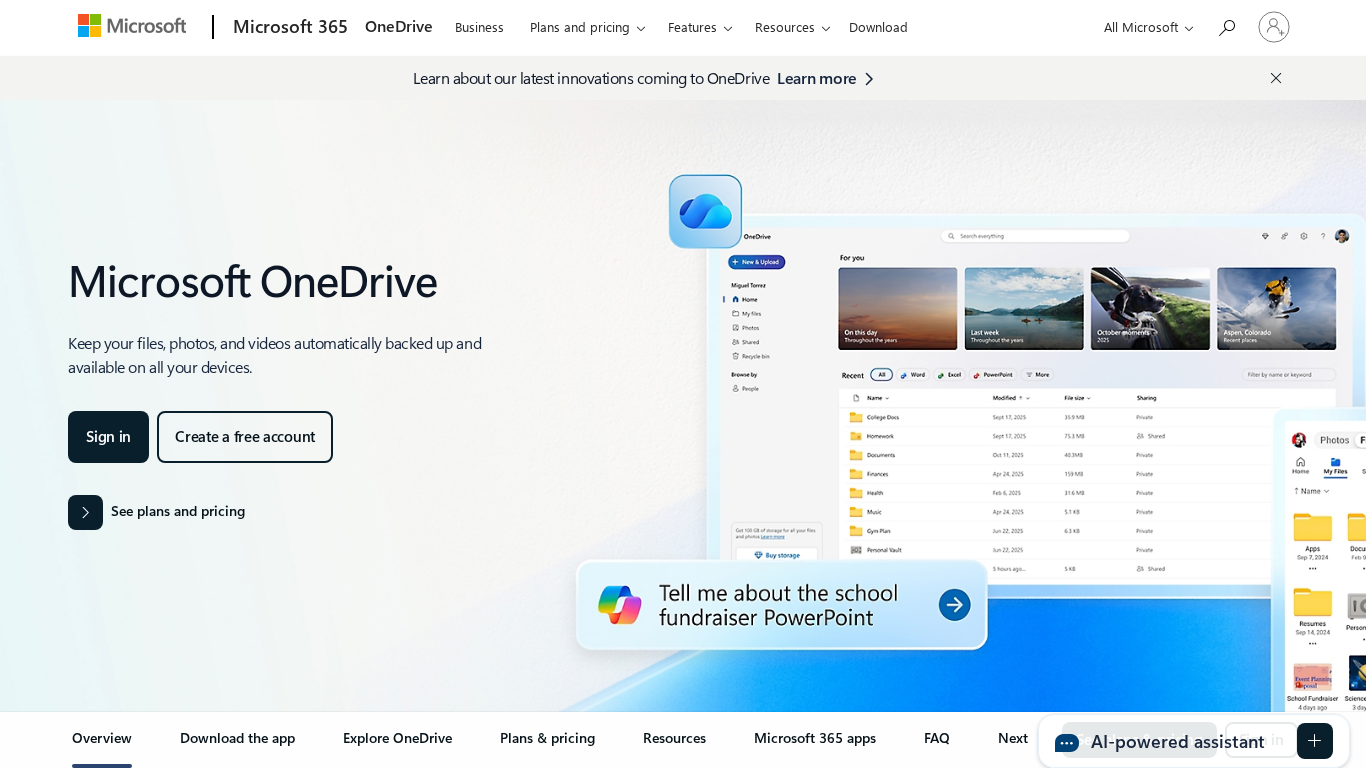Jump to Microsoft 365 apps tab
This screenshot has height=768, width=1366.
(x=815, y=738)
